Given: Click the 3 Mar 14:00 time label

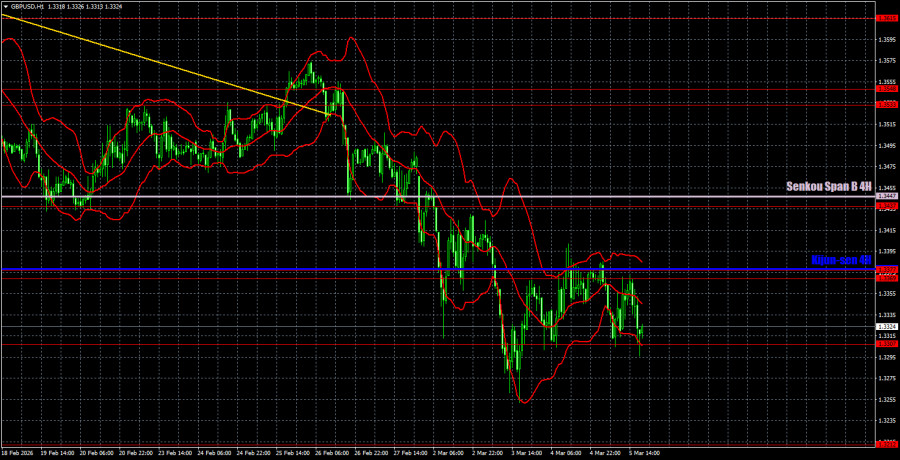Looking at the screenshot, I should [527, 453].
